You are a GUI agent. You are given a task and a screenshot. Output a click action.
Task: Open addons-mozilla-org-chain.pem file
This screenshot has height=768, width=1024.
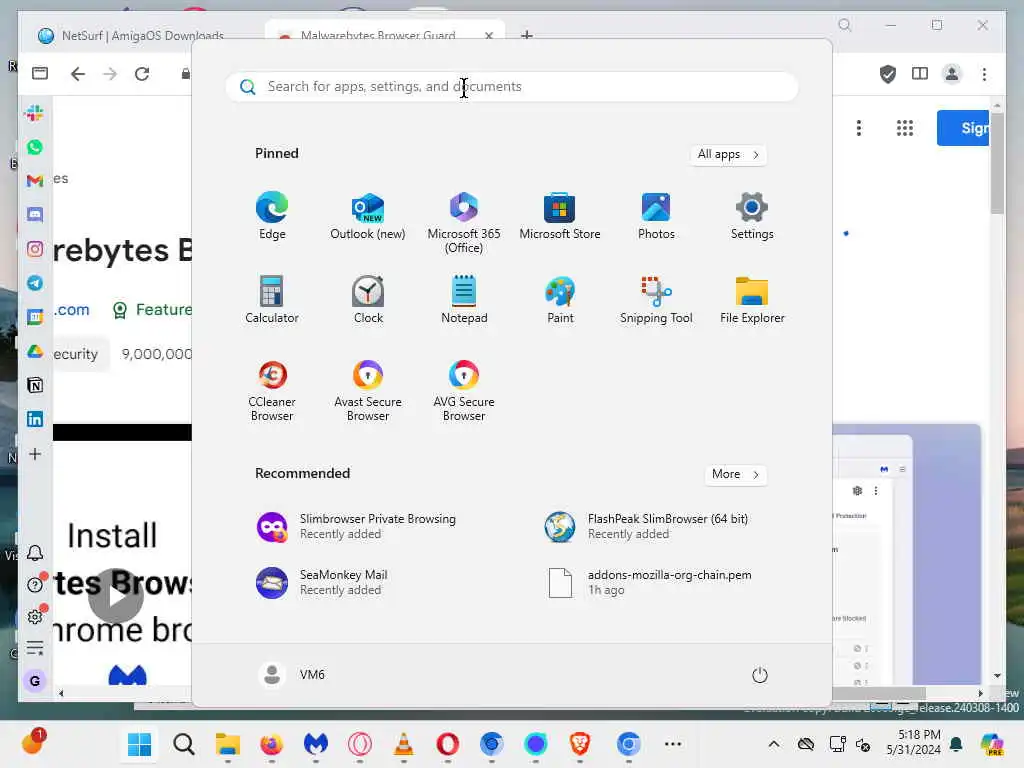[x=649, y=583]
